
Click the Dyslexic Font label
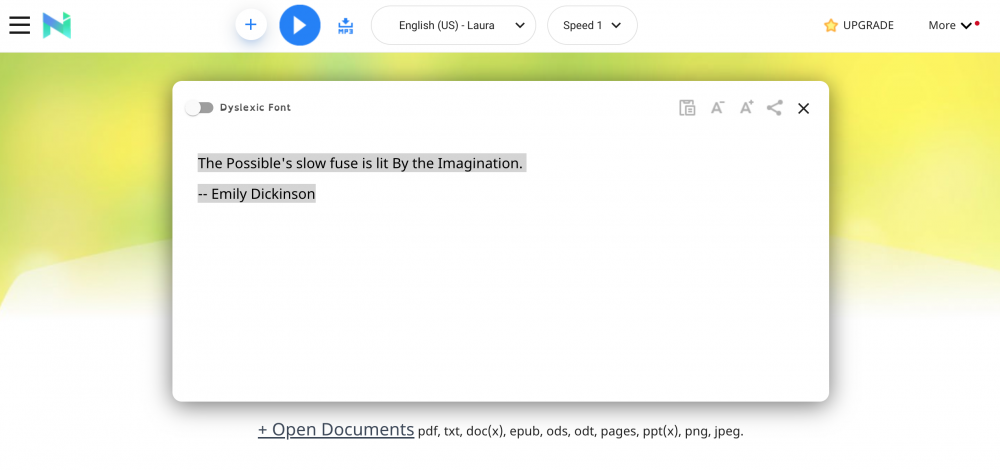255,108
